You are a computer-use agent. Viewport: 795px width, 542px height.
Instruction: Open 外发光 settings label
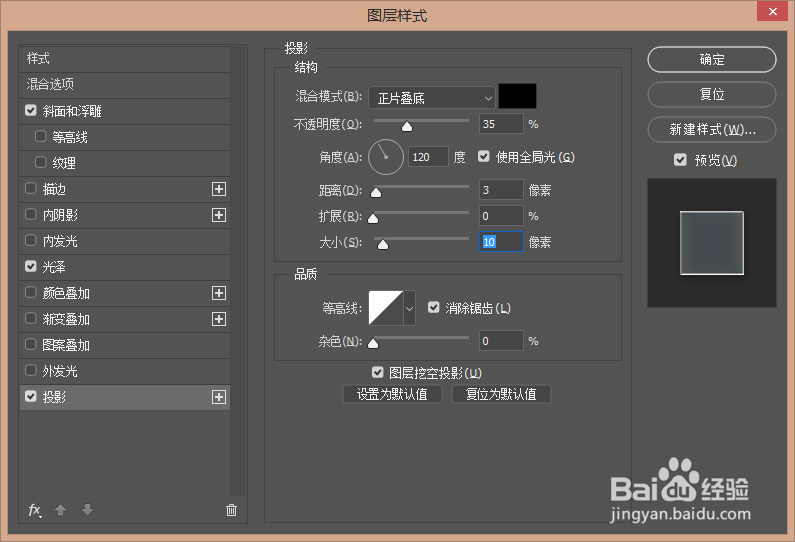(x=60, y=372)
